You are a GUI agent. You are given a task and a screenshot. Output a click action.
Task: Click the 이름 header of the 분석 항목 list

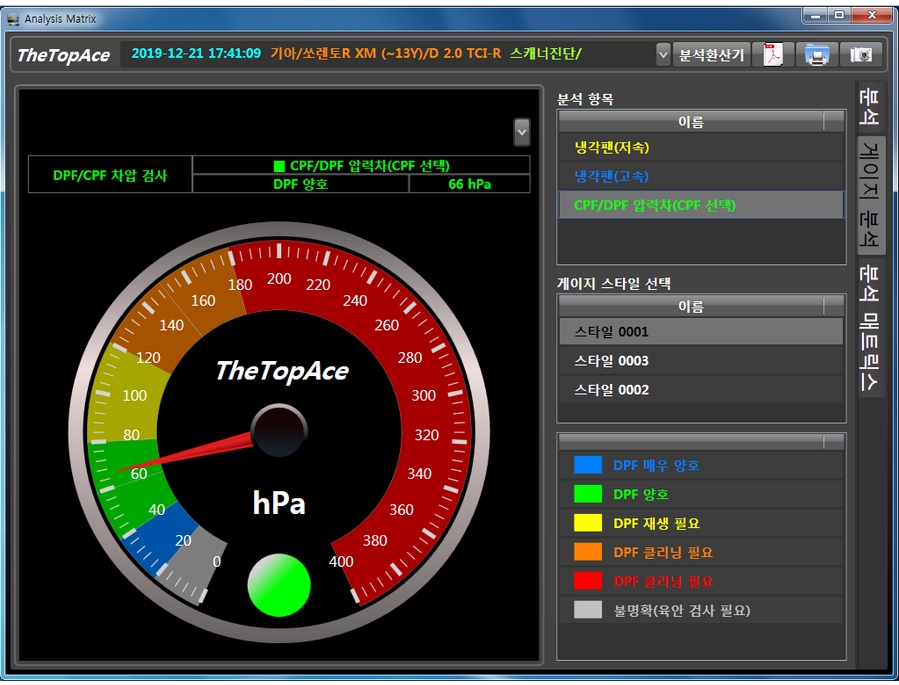[690, 122]
